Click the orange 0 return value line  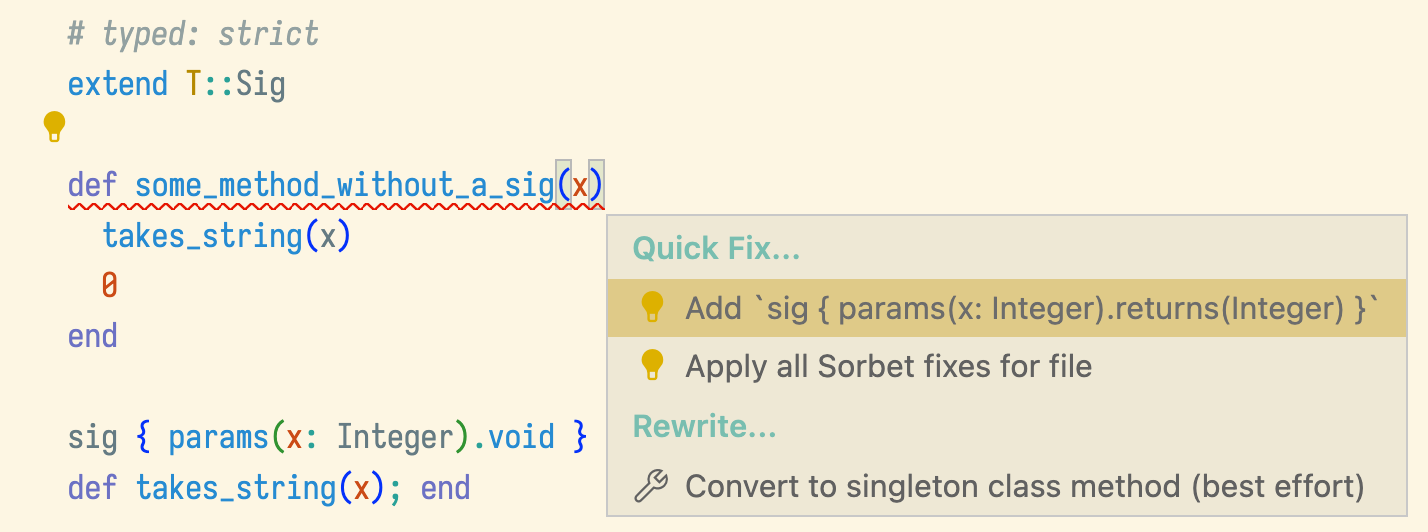(110, 286)
